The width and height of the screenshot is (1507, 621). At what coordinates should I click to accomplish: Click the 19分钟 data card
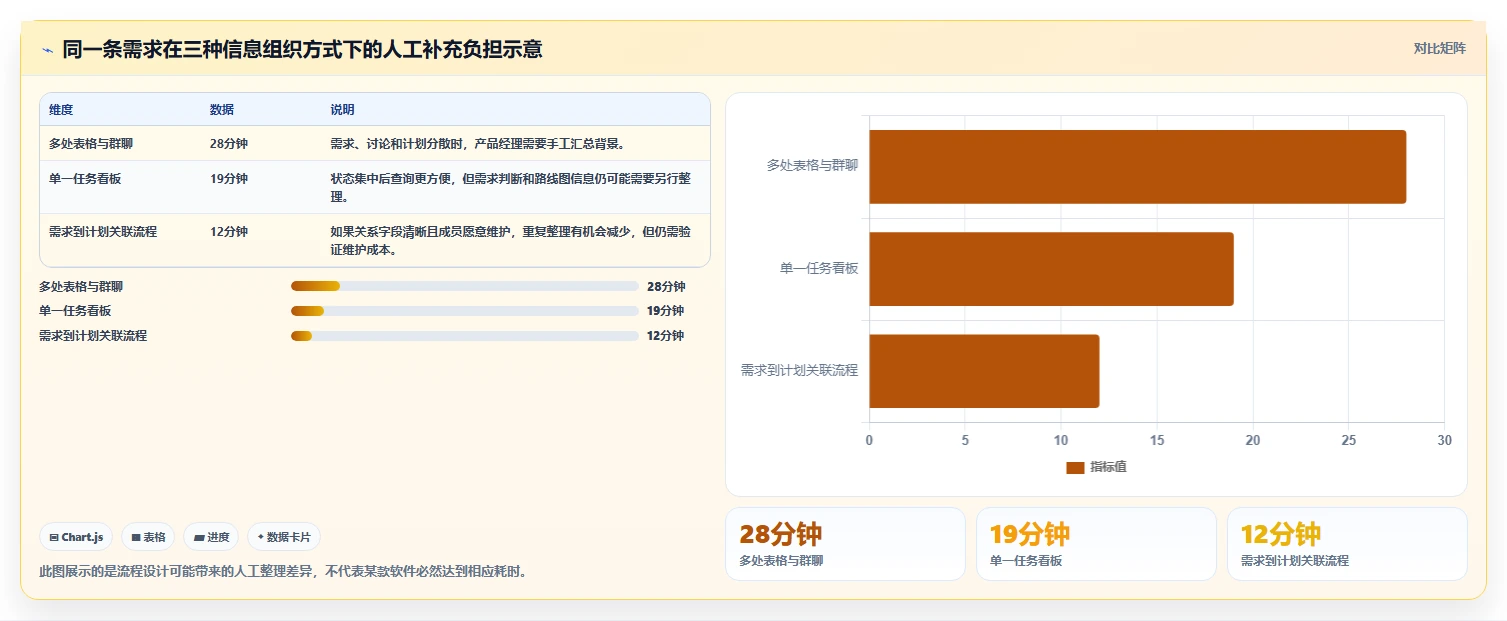1096,544
